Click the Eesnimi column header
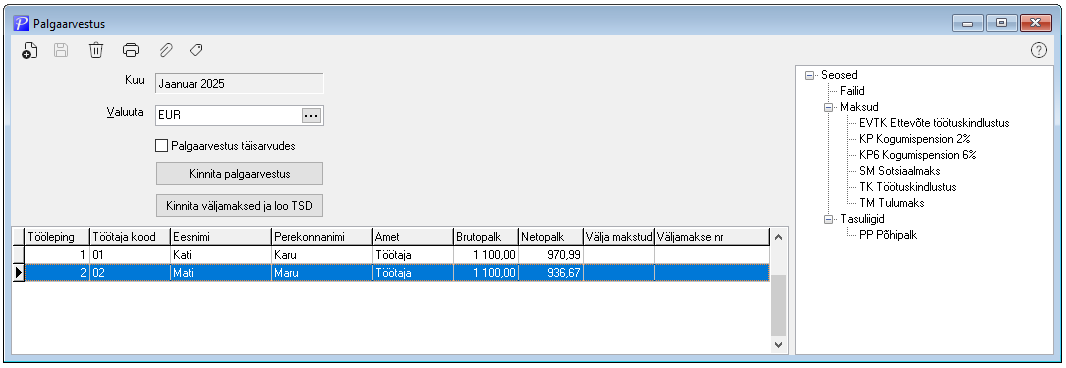Screen dimensions: 1066x368 [220, 237]
